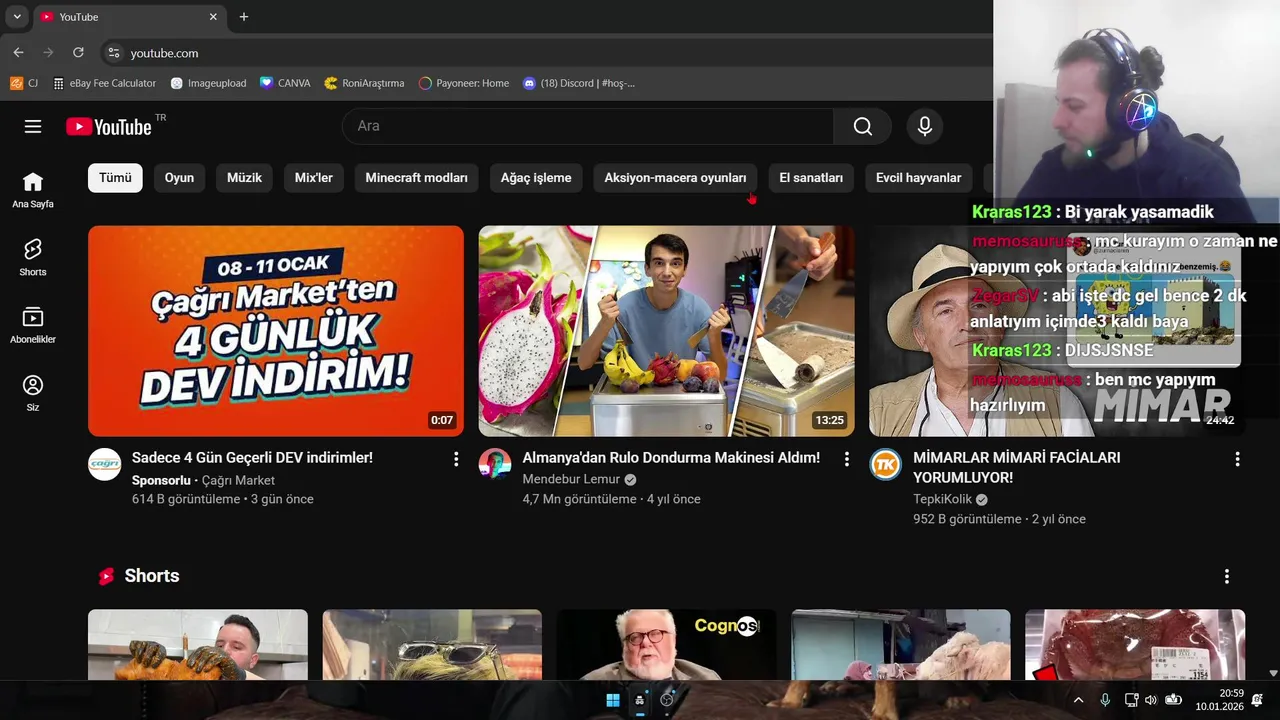This screenshot has height=720, width=1280.
Task: Select the Tümü filter chip
Action: coord(115,178)
